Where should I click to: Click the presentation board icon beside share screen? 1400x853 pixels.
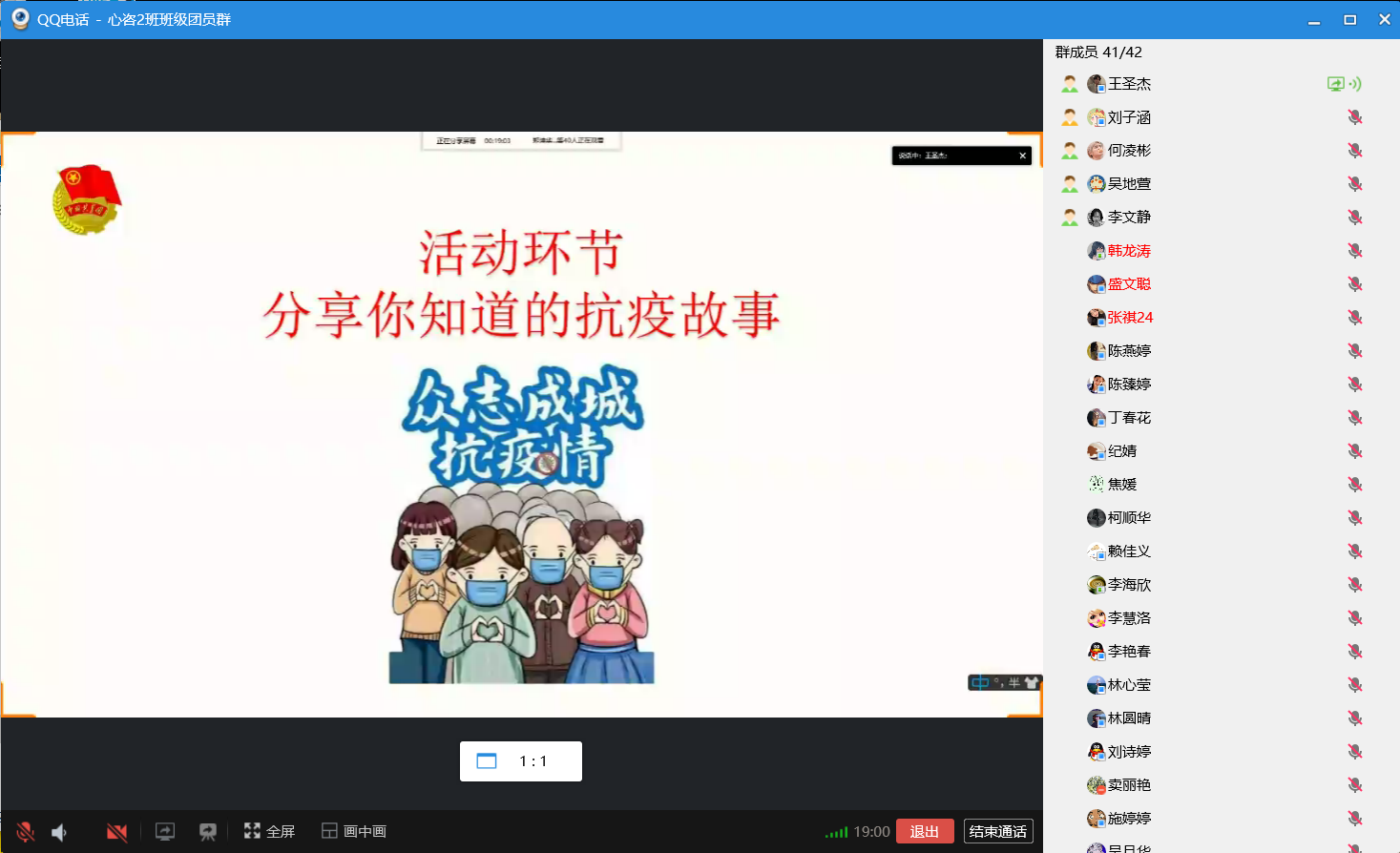pyautogui.click(x=207, y=831)
